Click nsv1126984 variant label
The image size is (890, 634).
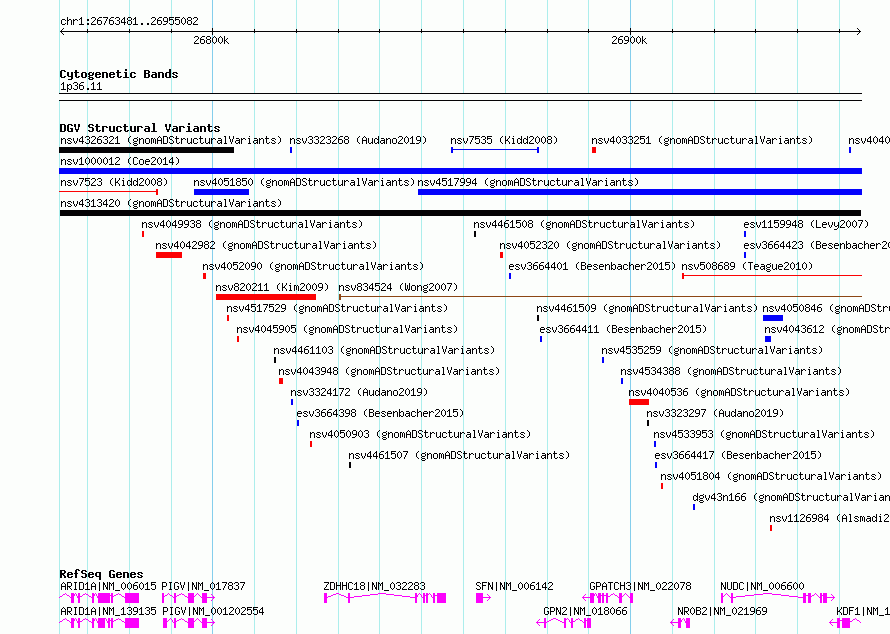click(x=829, y=518)
